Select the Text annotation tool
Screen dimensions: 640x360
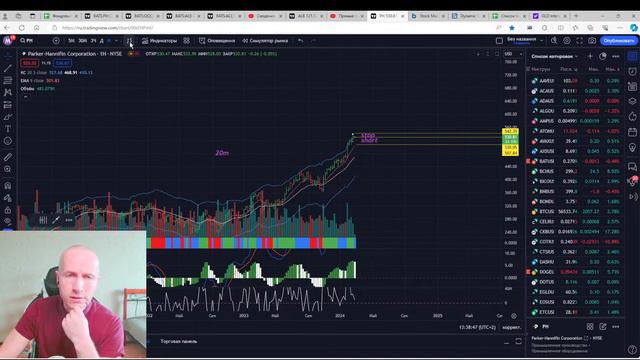8,129
